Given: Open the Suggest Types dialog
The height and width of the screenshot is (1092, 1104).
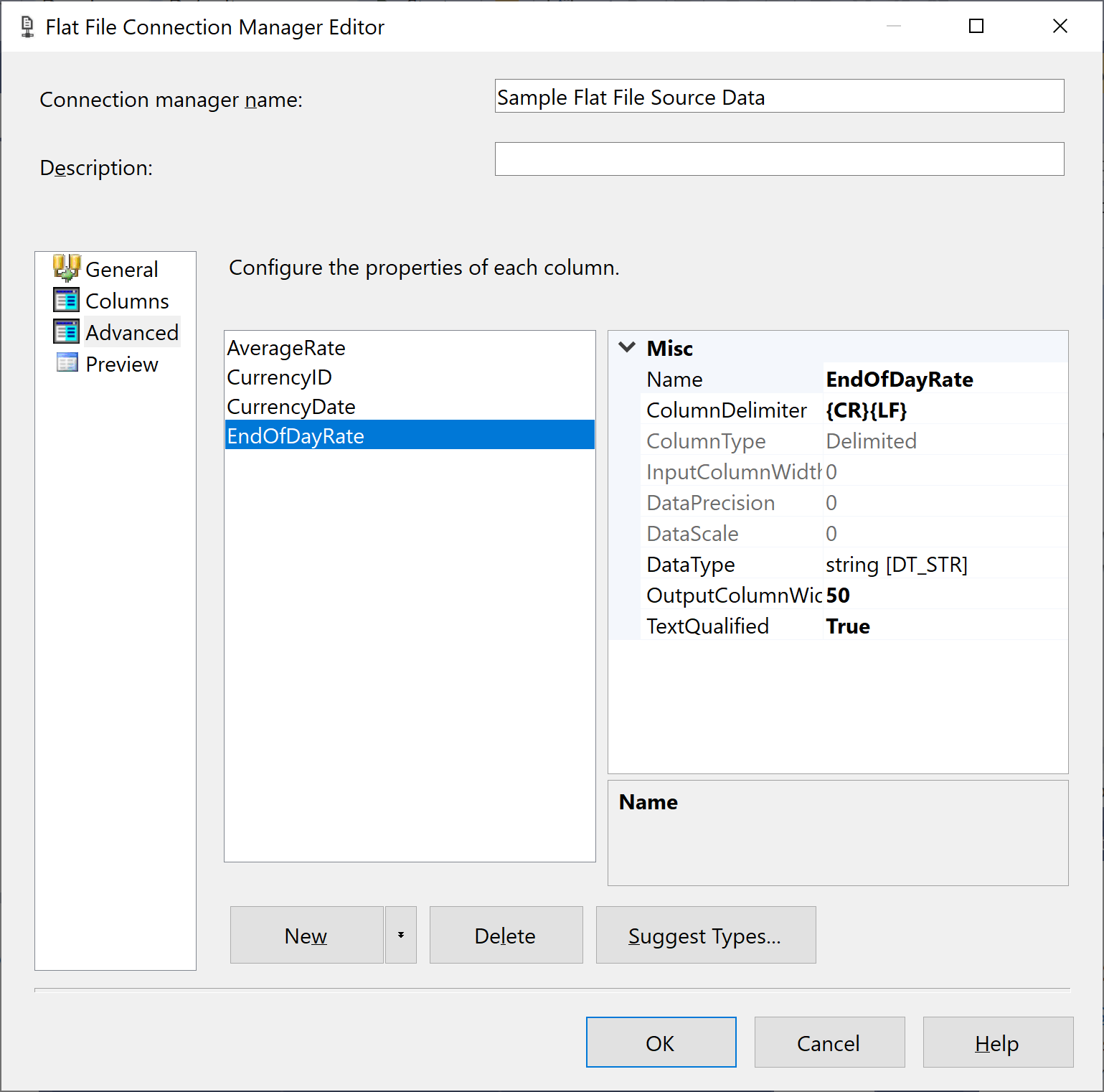Looking at the screenshot, I should pyautogui.click(x=705, y=935).
